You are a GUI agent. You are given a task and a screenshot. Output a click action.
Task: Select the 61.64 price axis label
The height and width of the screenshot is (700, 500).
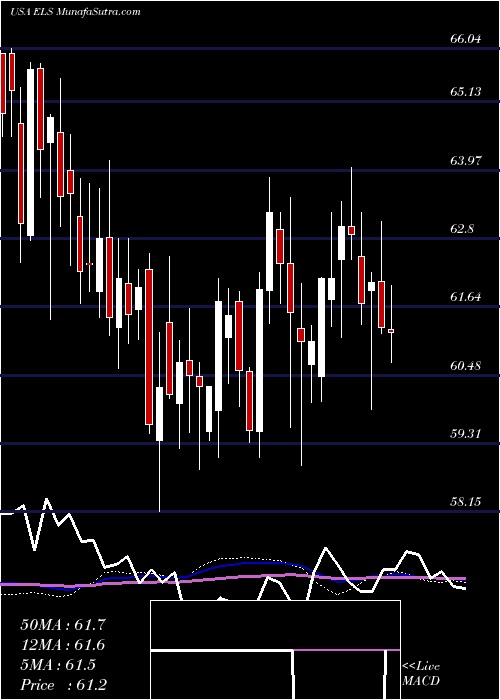(x=466, y=297)
